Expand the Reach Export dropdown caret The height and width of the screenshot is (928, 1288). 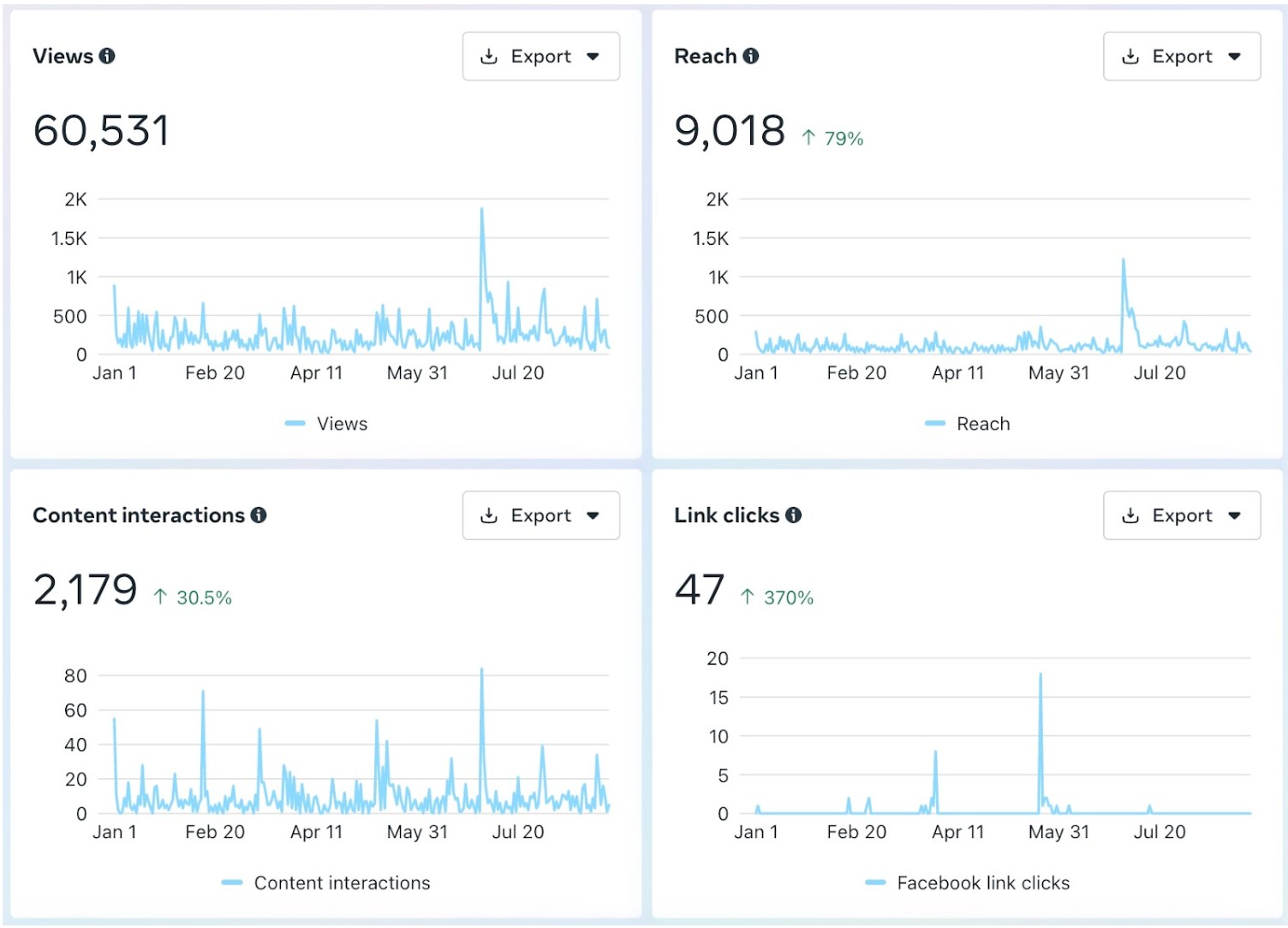pyautogui.click(x=1234, y=57)
